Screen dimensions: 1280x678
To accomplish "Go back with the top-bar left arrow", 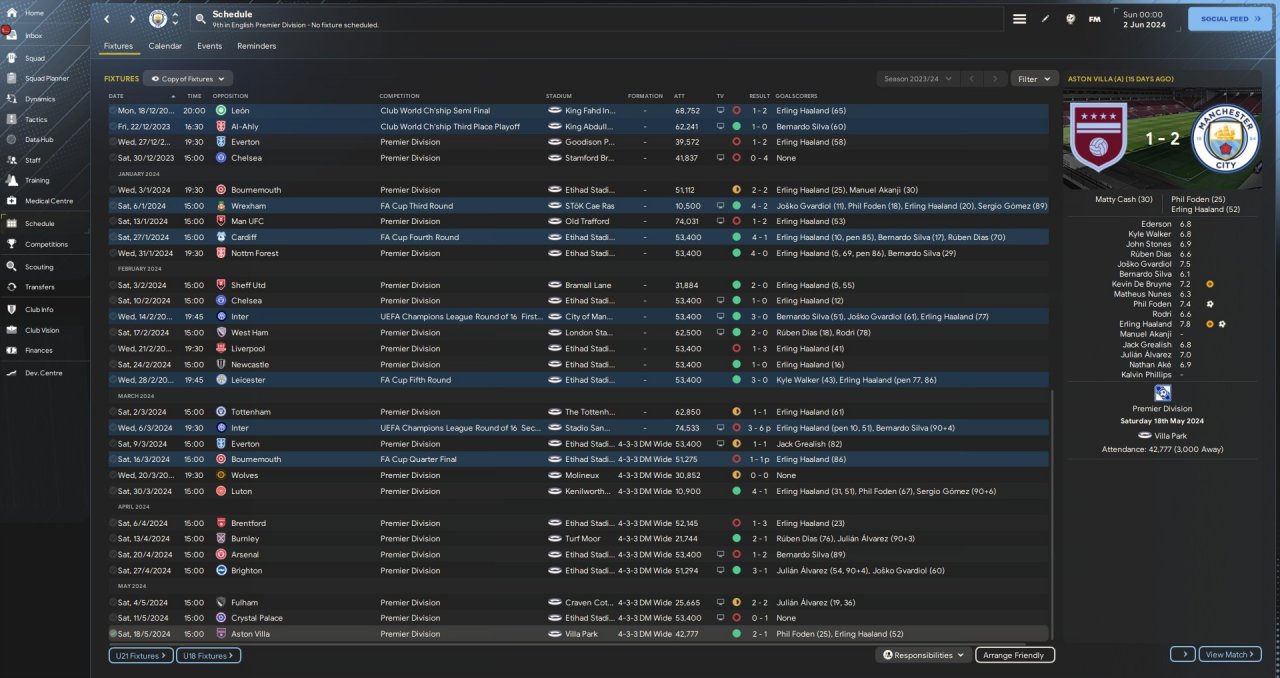I will [x=108, y=19].
